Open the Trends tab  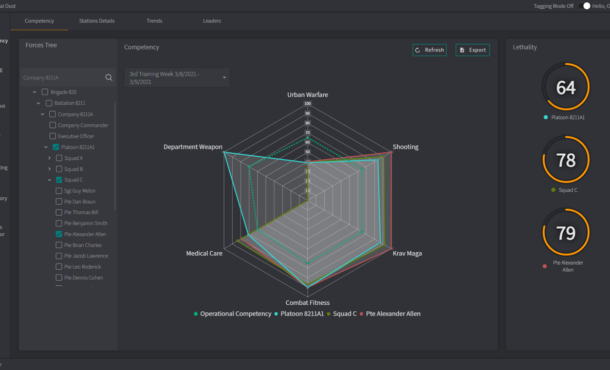(x=154, y=21)
